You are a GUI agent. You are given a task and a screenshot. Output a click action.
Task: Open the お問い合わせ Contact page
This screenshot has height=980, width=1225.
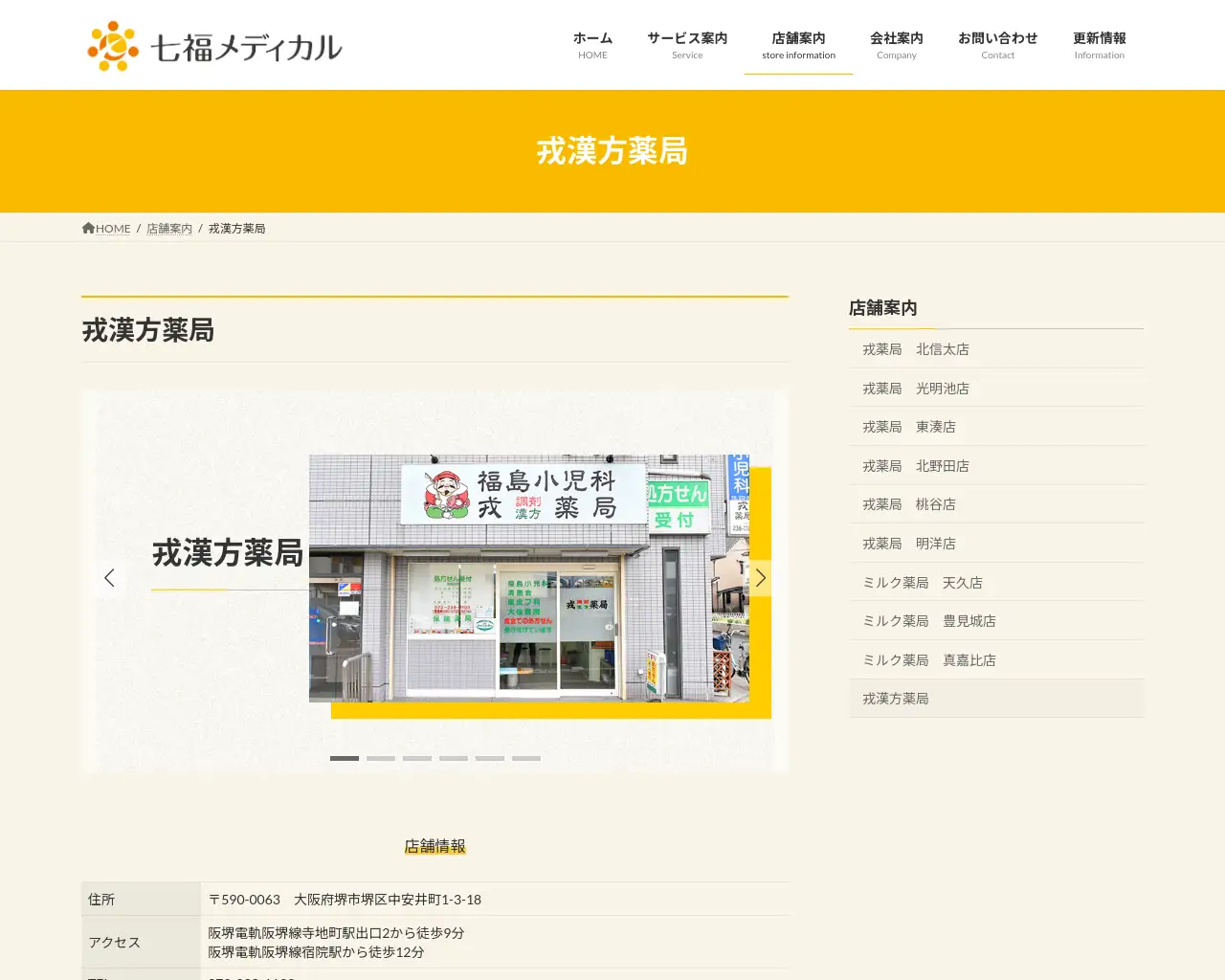tap(997, 44)
